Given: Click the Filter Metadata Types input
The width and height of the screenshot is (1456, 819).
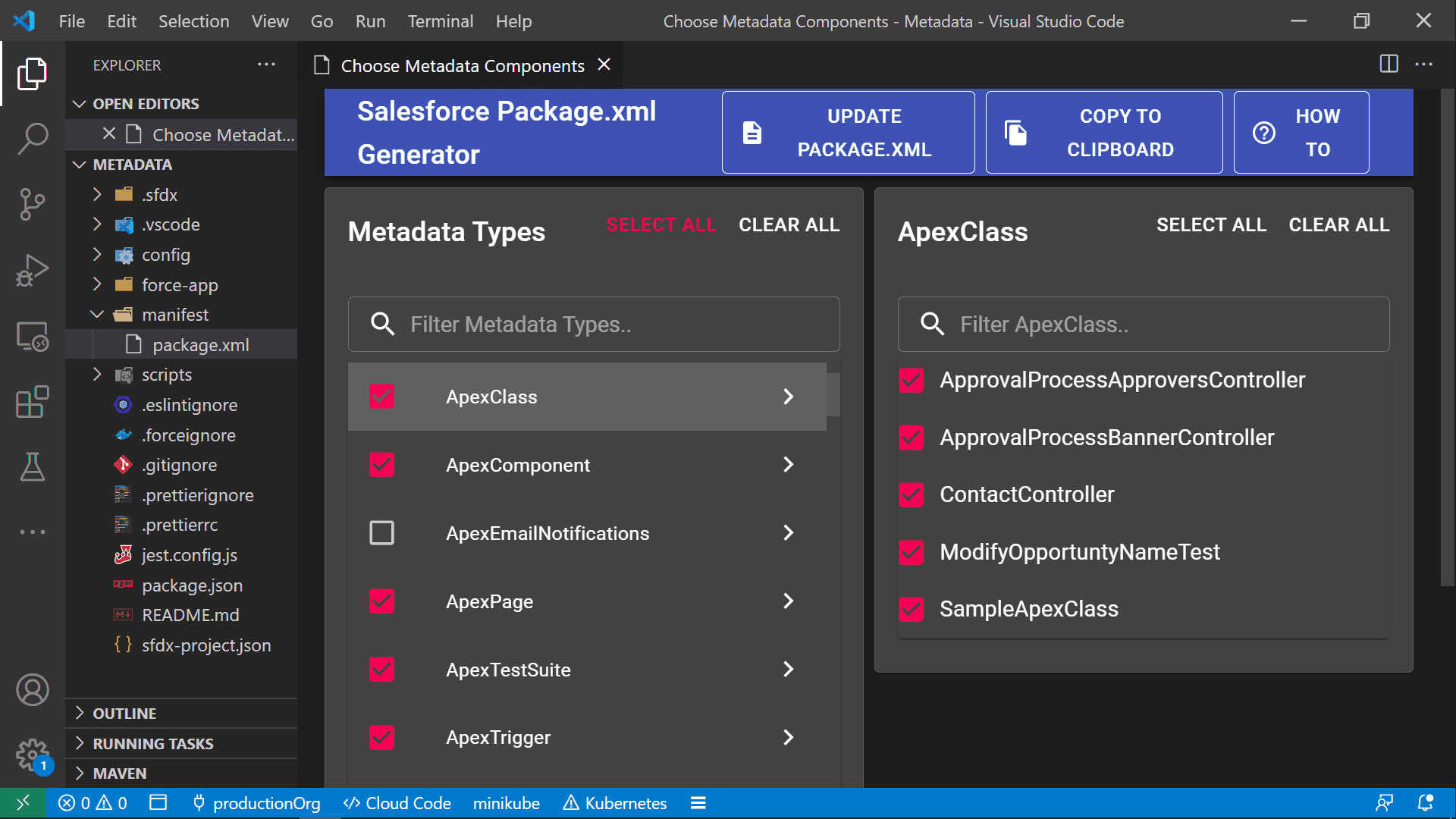Looking at the screenshot, I should [x=594, y=325].
